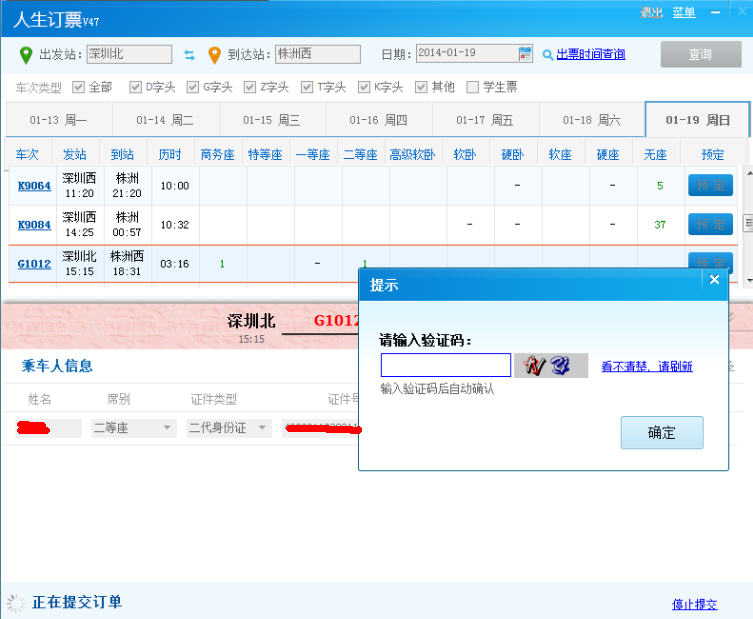Screen dimensions: 753x619
Task: Click the 乘车人信息 section heading
Action: click(57, 366)
